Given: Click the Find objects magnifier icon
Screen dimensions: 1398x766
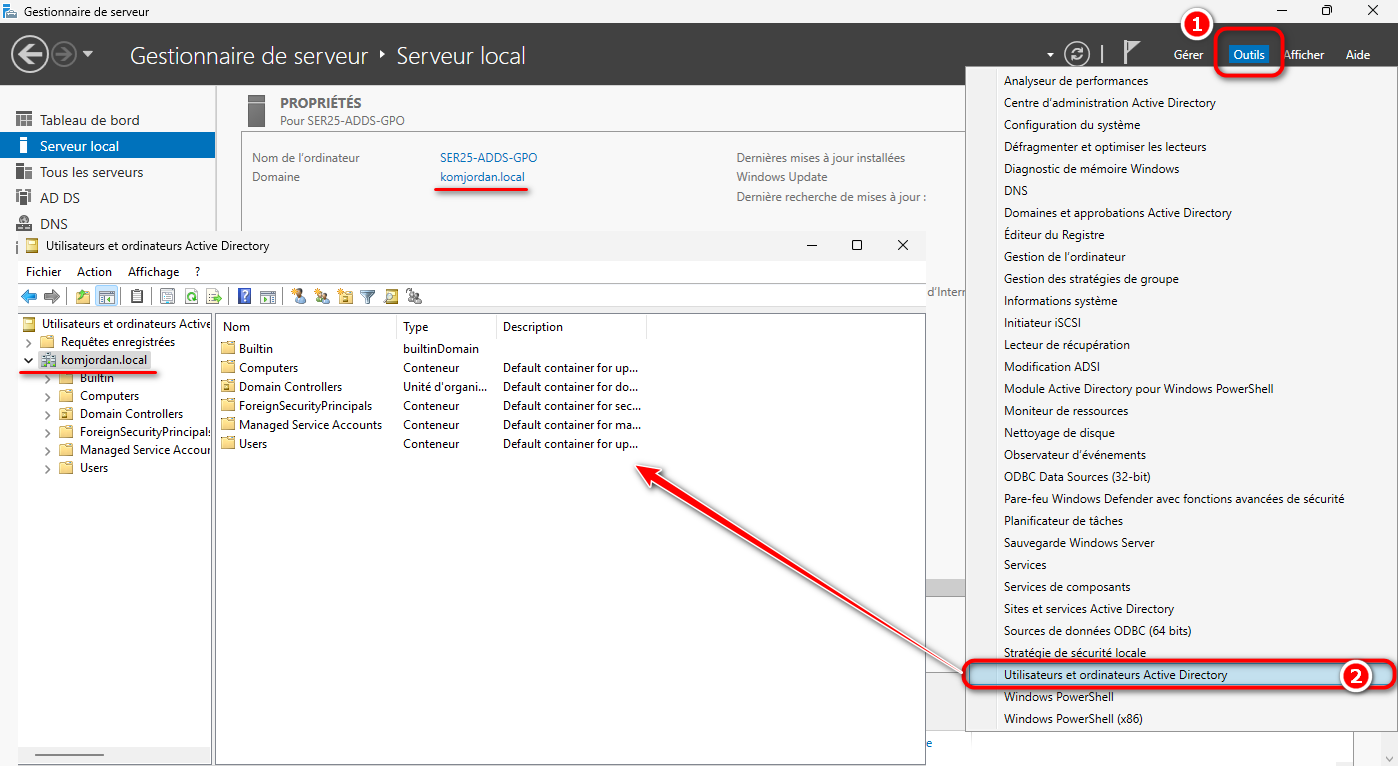Looking at the screenshot, I should [391, 296].
